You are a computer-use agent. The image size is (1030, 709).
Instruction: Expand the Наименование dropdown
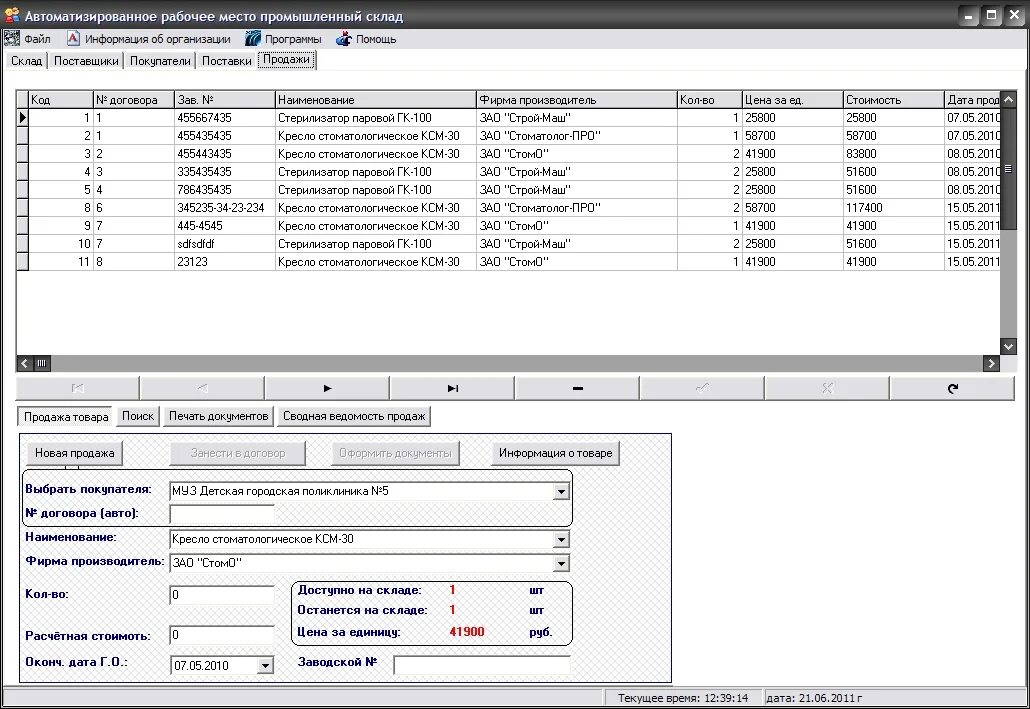click(561, 539)
